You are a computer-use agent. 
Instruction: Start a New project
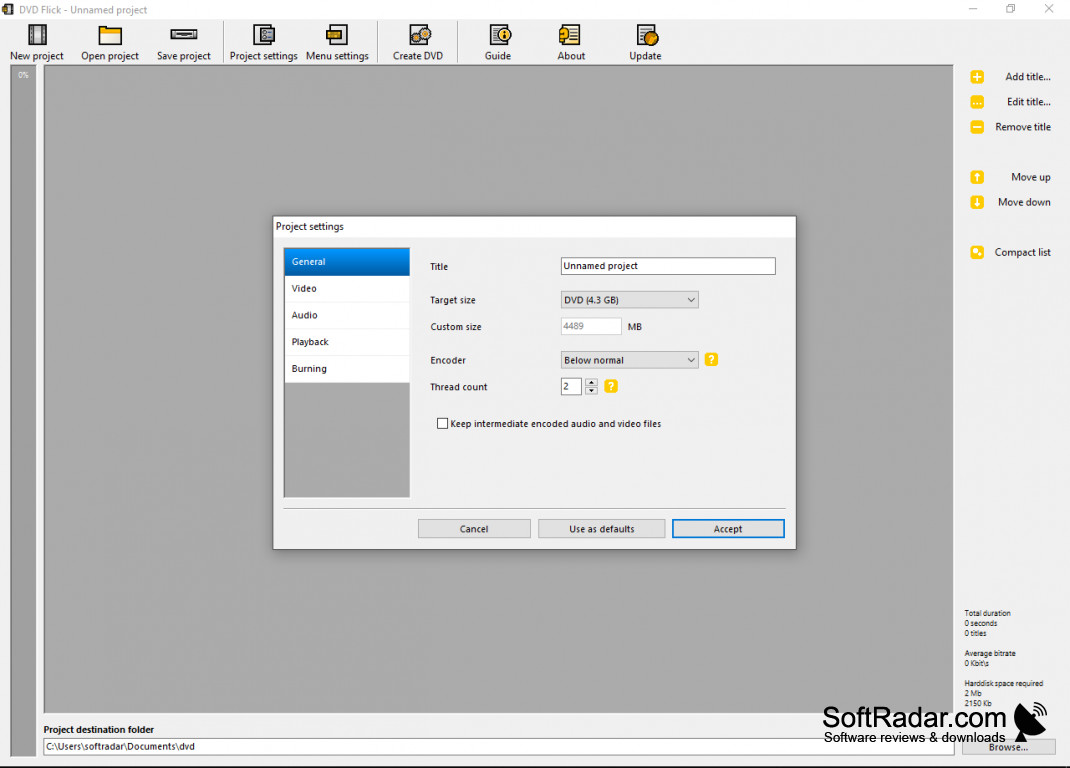pyautogui.click(x=36, y=42)
